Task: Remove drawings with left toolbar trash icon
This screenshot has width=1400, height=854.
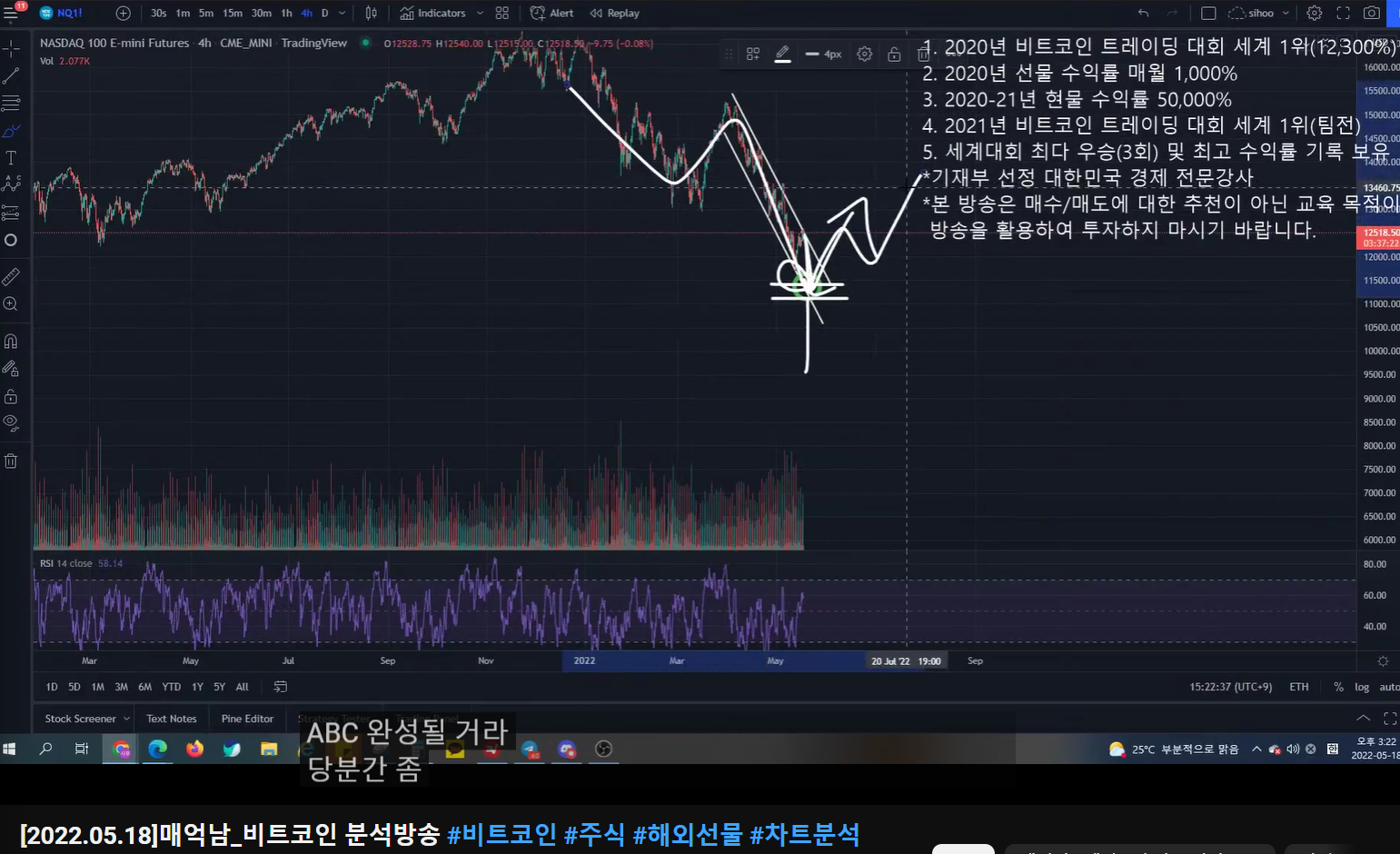Action: [x=11, y=461]
